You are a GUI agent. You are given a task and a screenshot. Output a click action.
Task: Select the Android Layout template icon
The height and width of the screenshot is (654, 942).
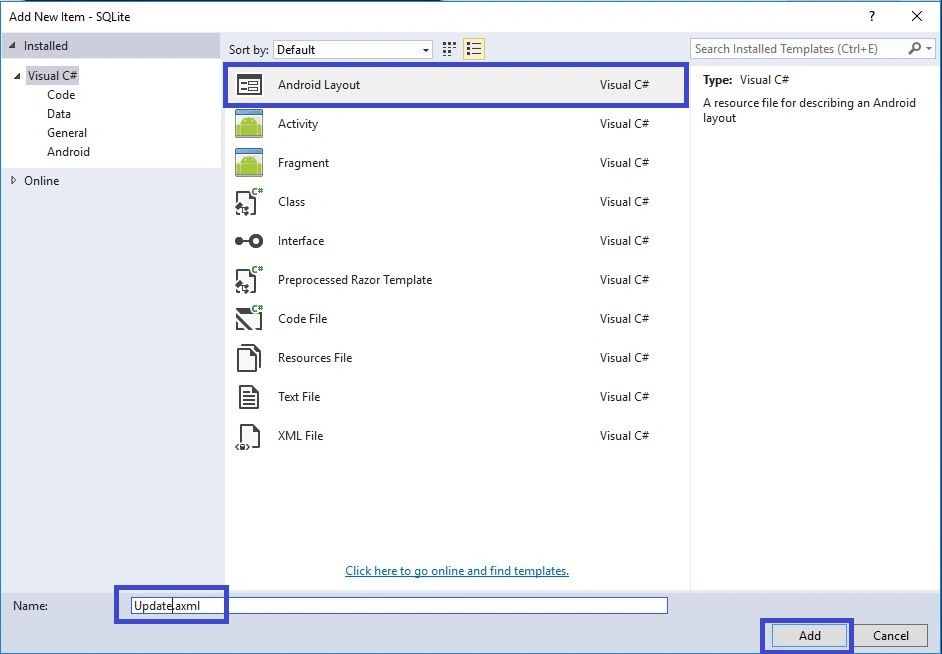click(x=249, y=85)
